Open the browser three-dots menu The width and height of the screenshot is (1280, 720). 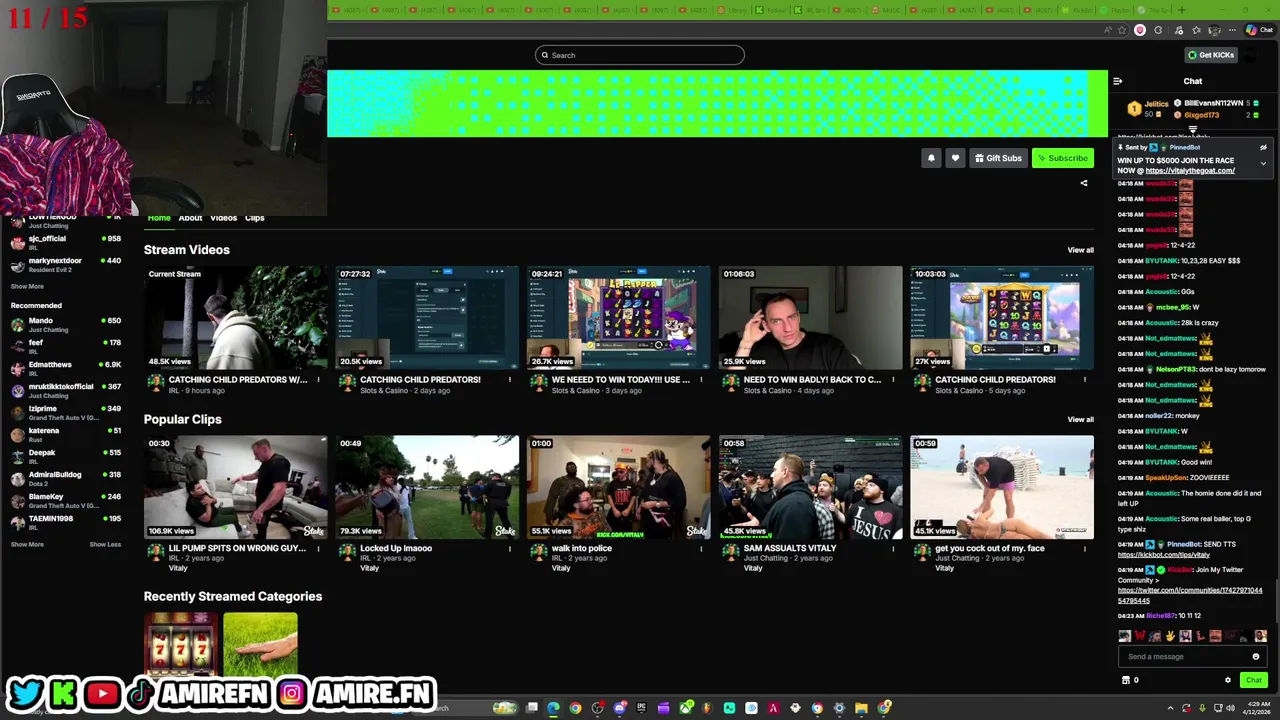pos(1232,30)
